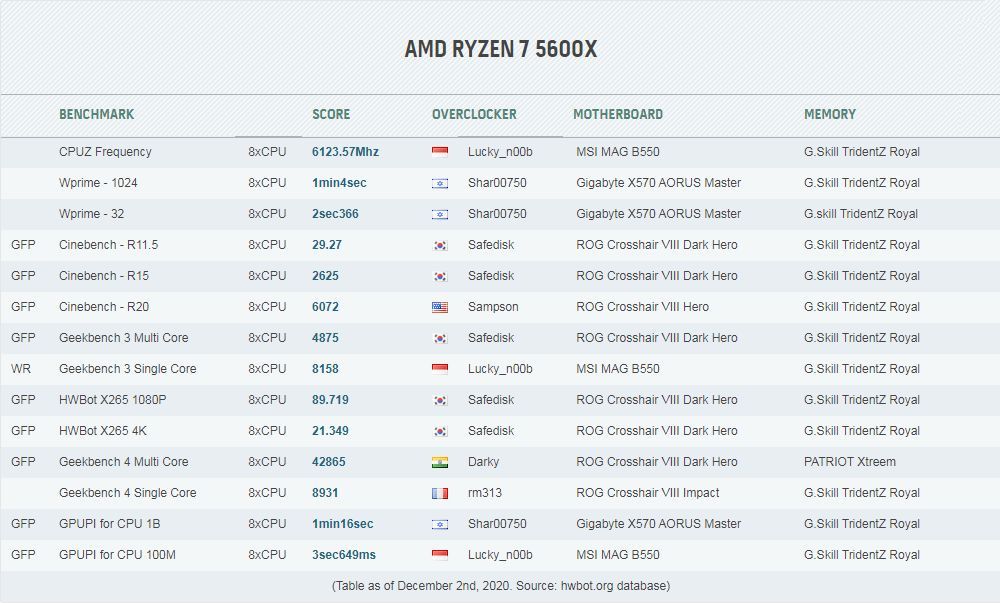Click the Israel flag in Wprime - 32 row
This screenshot has height=603, width=1000.
point(440,214)
